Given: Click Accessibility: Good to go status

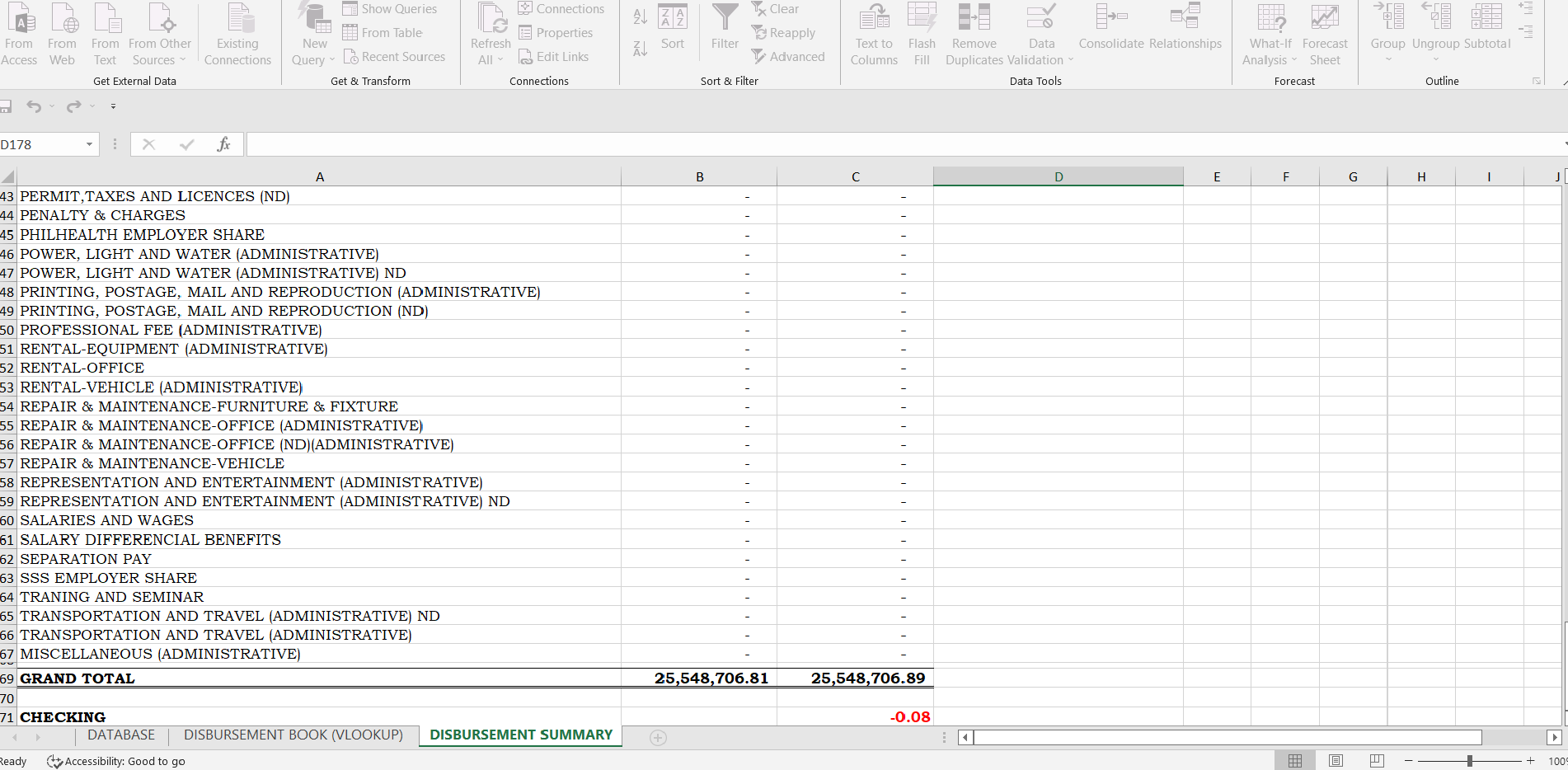Looking at the screenshot, I should click(116, 762).
